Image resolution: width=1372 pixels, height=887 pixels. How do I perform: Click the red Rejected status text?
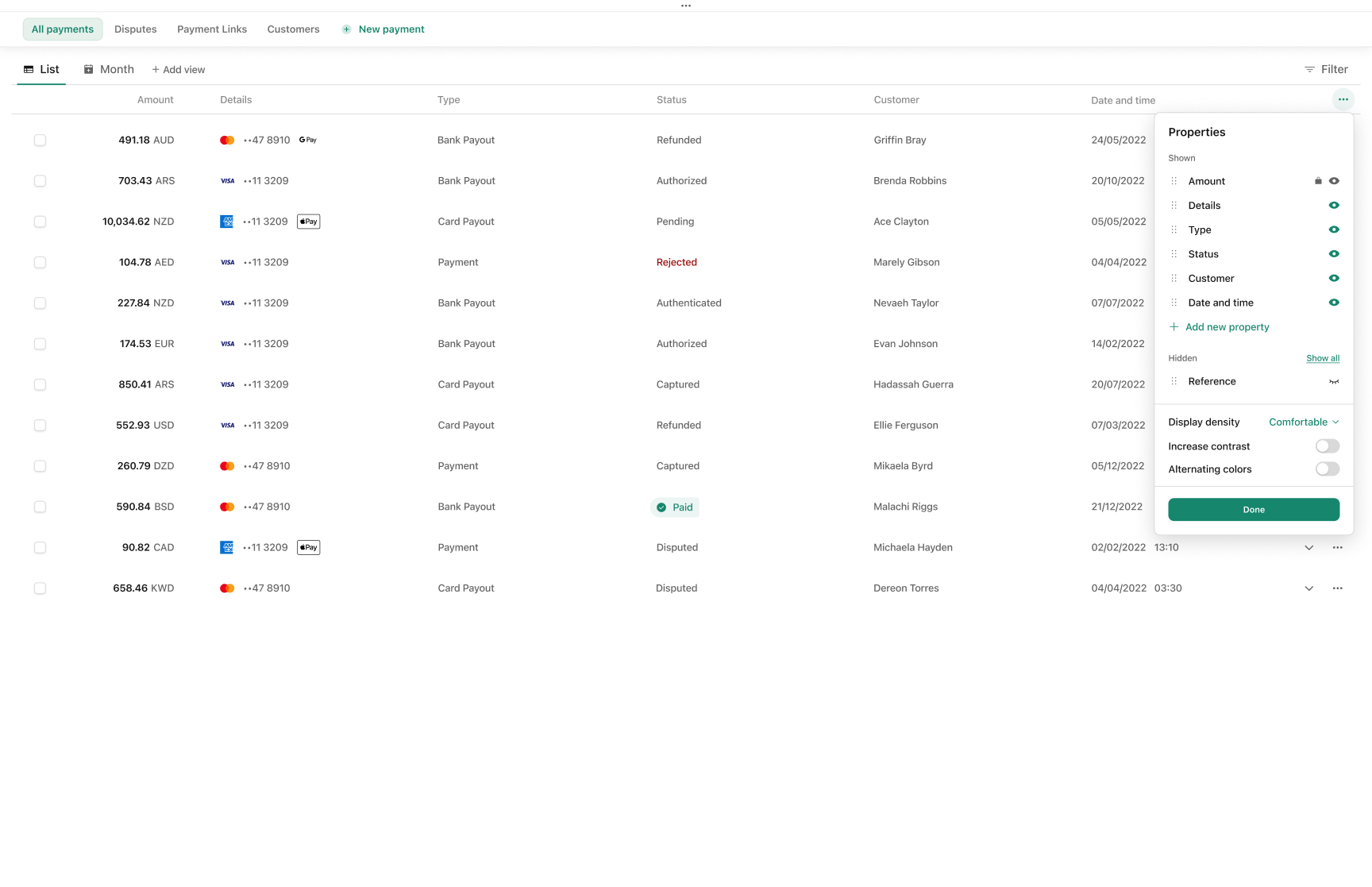pos(676,262)
